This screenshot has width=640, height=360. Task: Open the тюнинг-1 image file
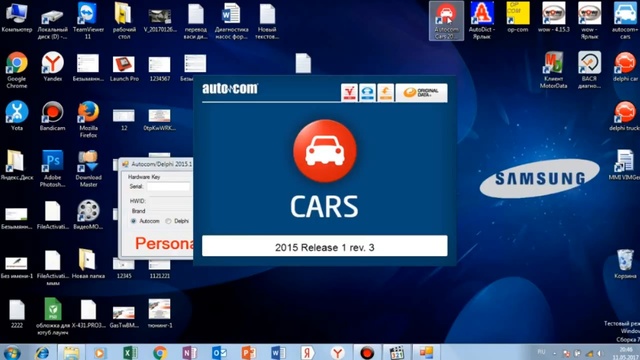pos(160,313)
